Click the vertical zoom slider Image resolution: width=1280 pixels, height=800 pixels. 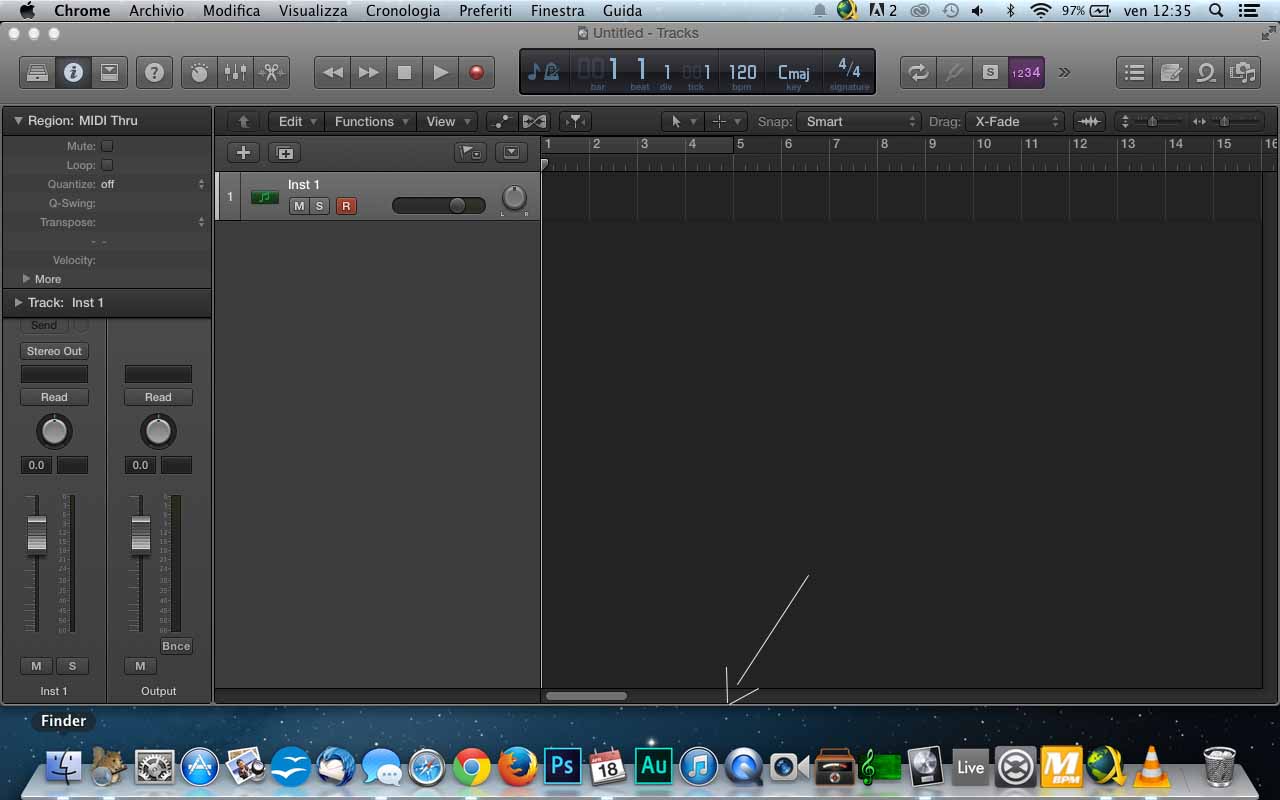coord(1152,121)
